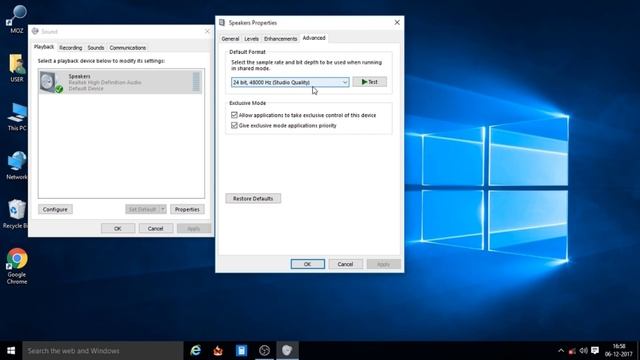Image resolution: width=640 pixels, height=360 pixels.
Task: Click the orange app icon on taskbar
Action: pos(218,351)
